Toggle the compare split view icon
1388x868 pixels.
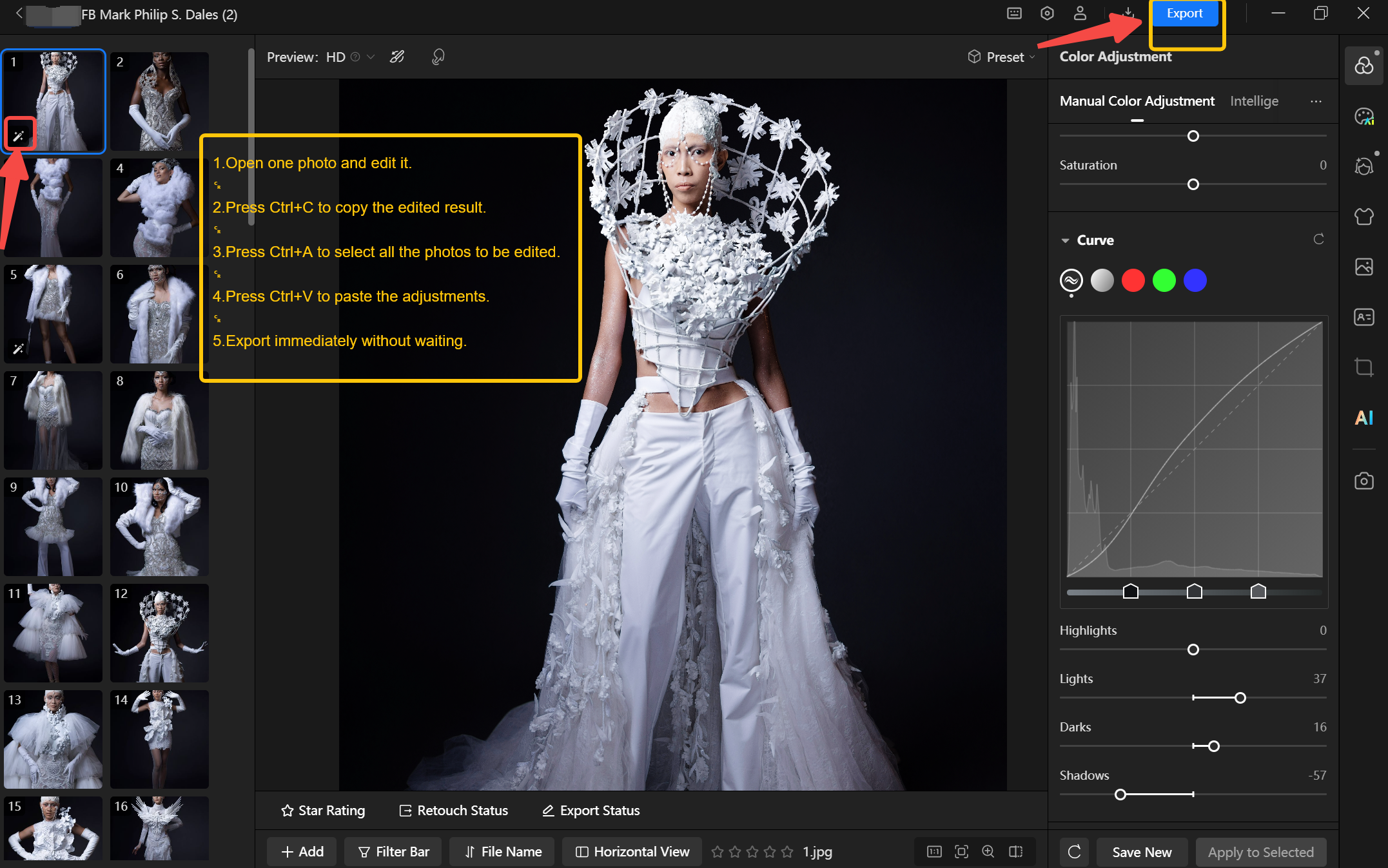pyautogui.click(x=1015, y=851)
